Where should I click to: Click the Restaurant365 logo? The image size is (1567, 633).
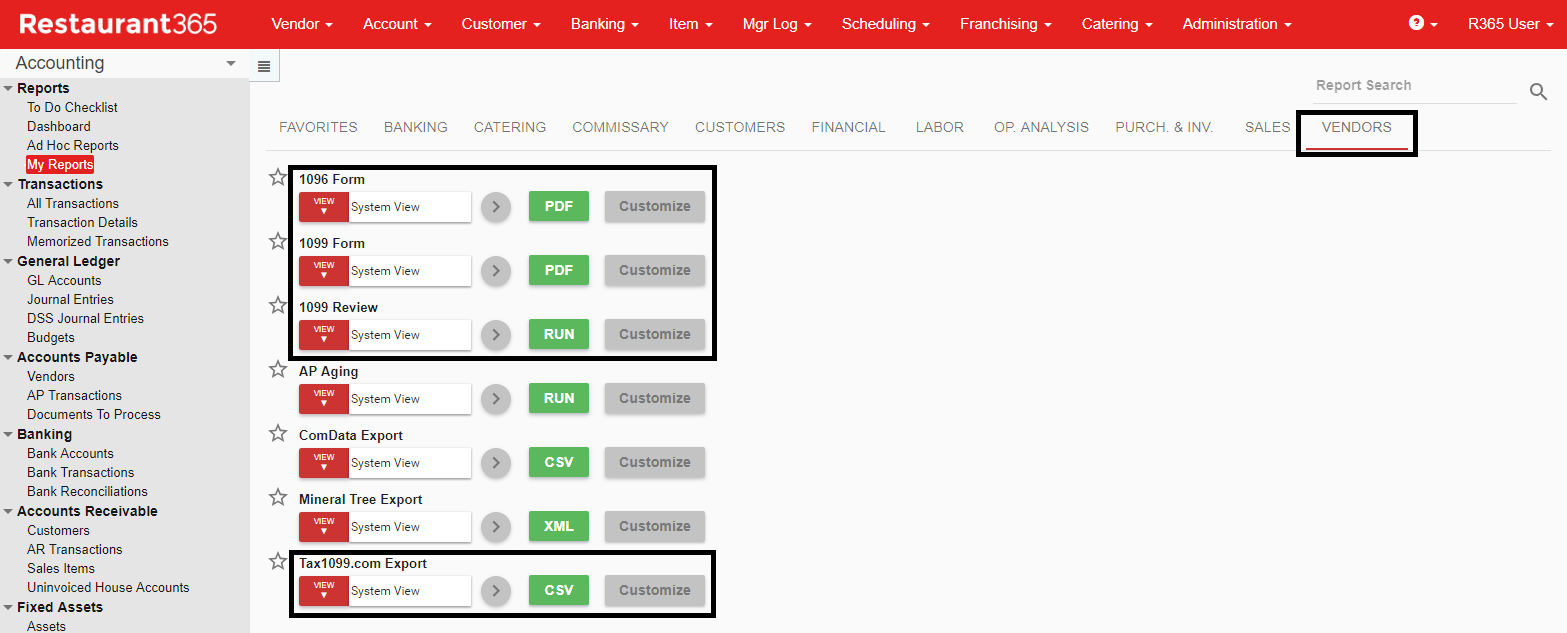pos(118,24)
